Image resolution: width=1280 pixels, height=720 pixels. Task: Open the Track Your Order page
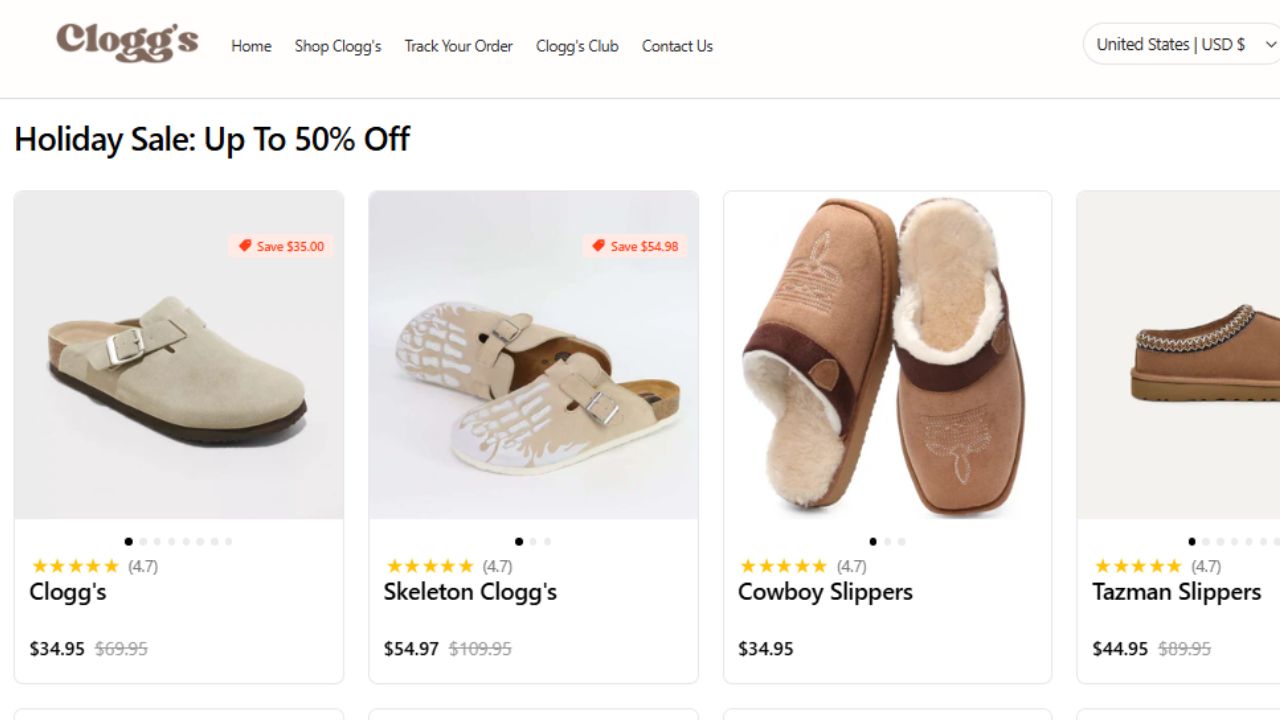point(458,46)
